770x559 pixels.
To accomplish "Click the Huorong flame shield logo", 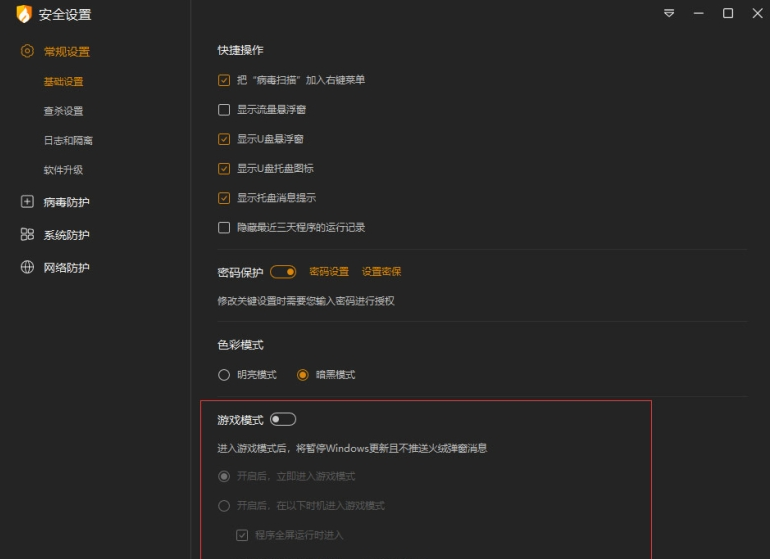I will [24, 14].
